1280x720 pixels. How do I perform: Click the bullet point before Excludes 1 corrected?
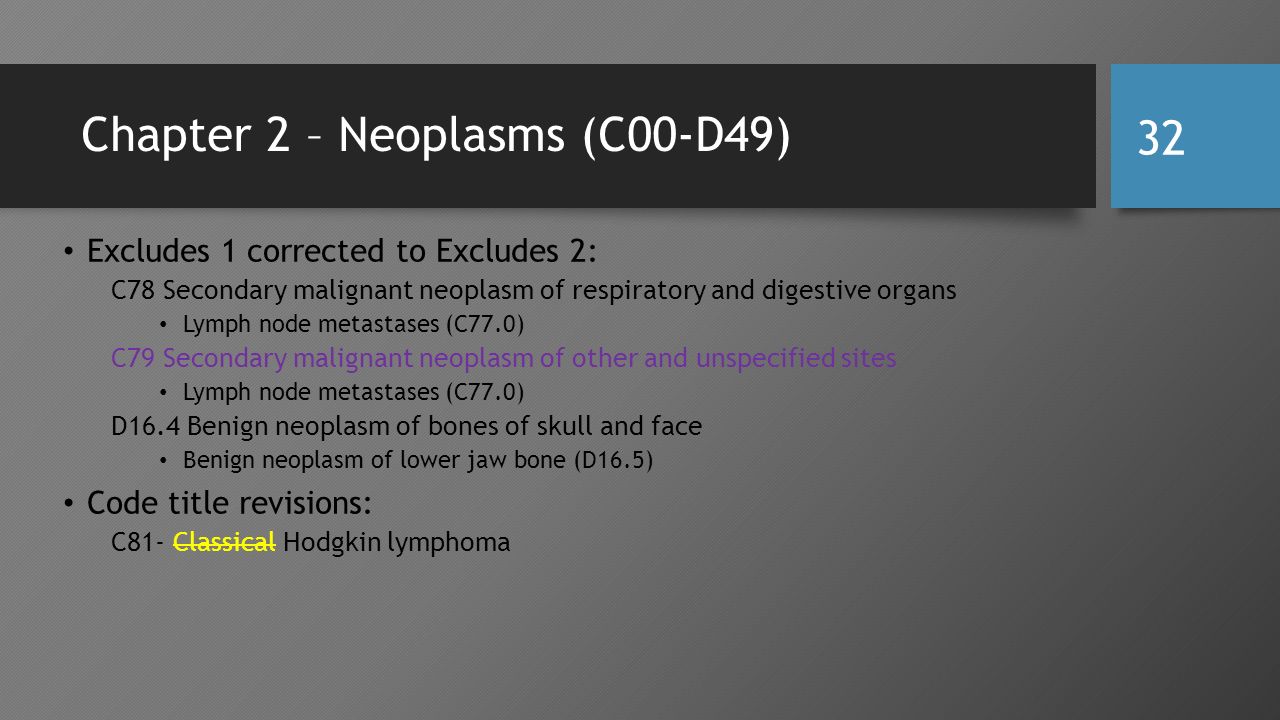click(69, 252)
